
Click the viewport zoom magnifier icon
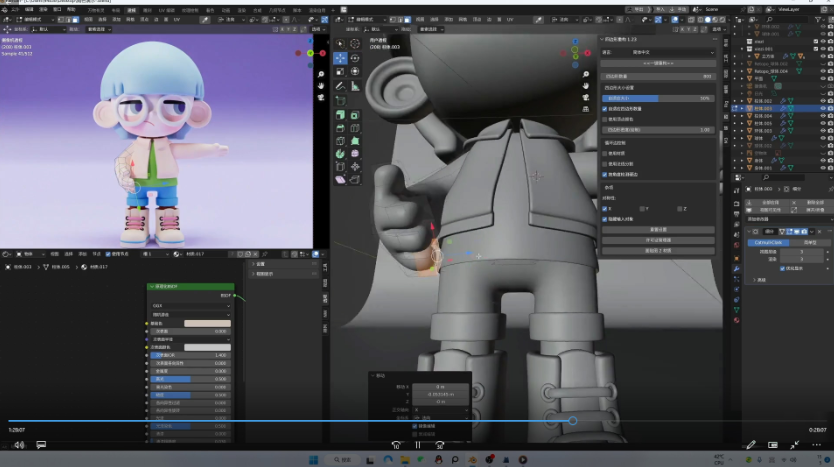point(586,74)
